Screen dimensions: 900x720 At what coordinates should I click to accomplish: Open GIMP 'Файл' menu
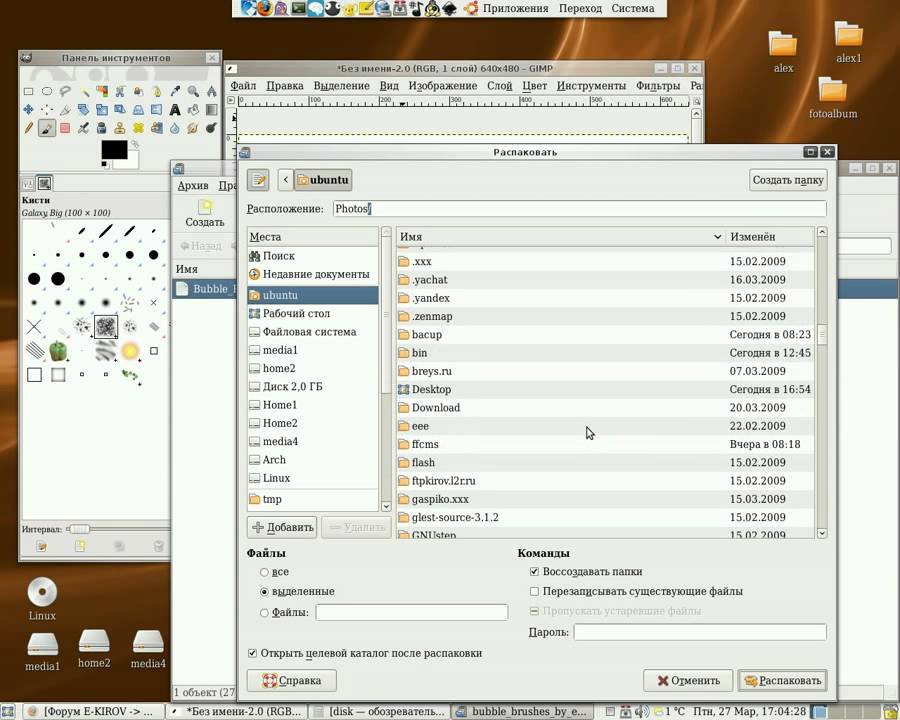[x=243, y=86]
